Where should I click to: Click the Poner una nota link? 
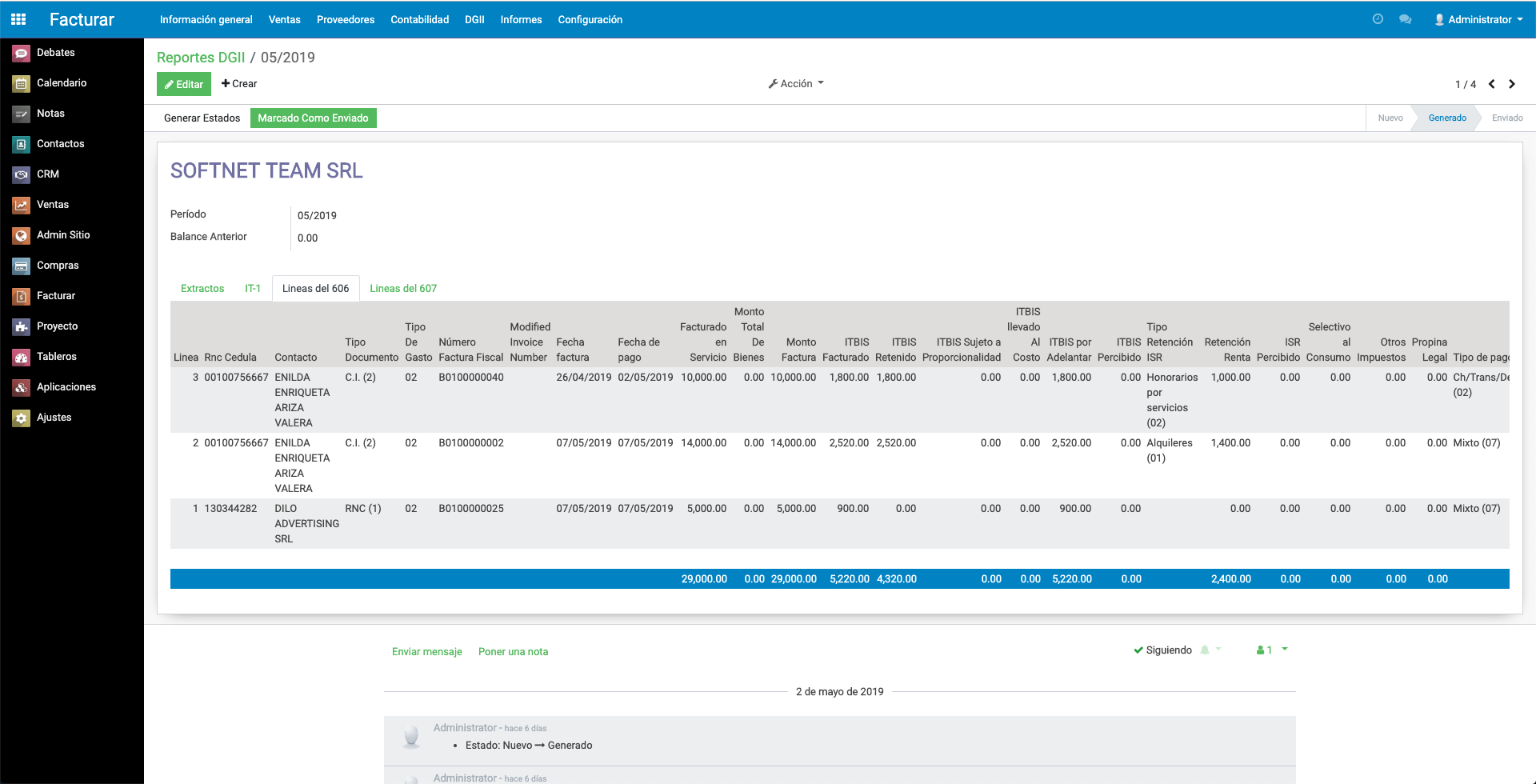point(514,652)
